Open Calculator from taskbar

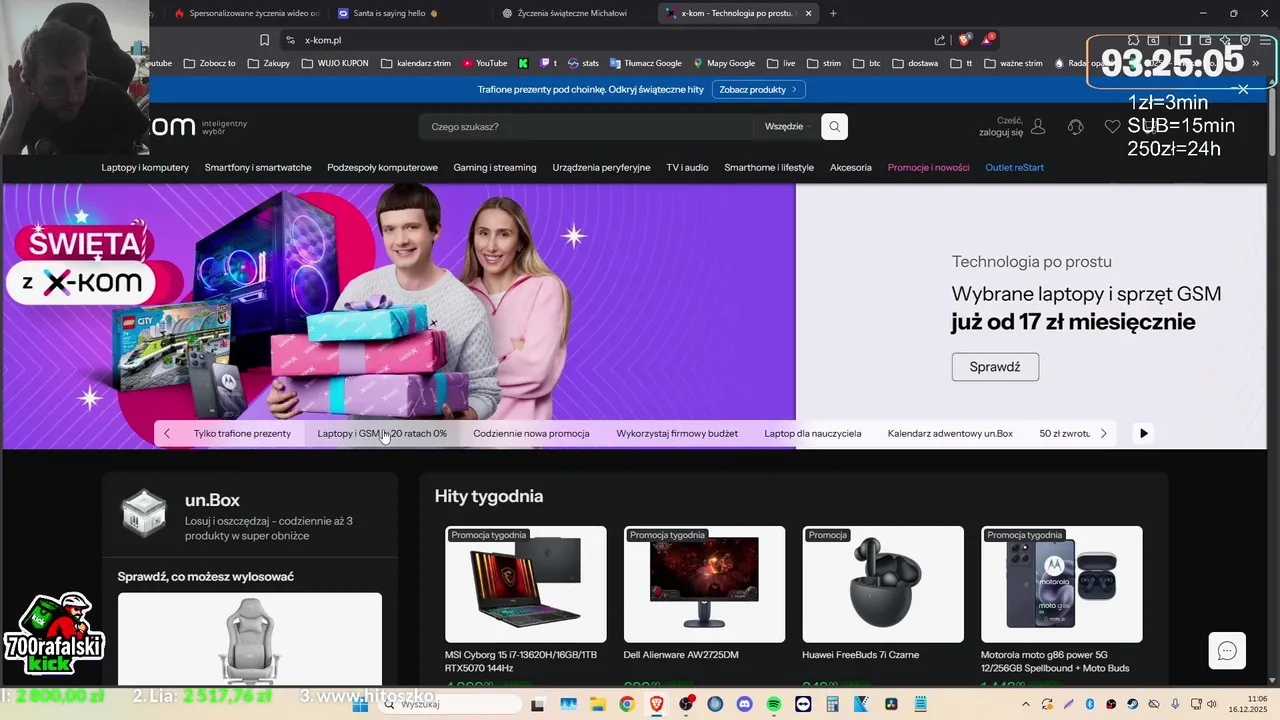(832, 704)
